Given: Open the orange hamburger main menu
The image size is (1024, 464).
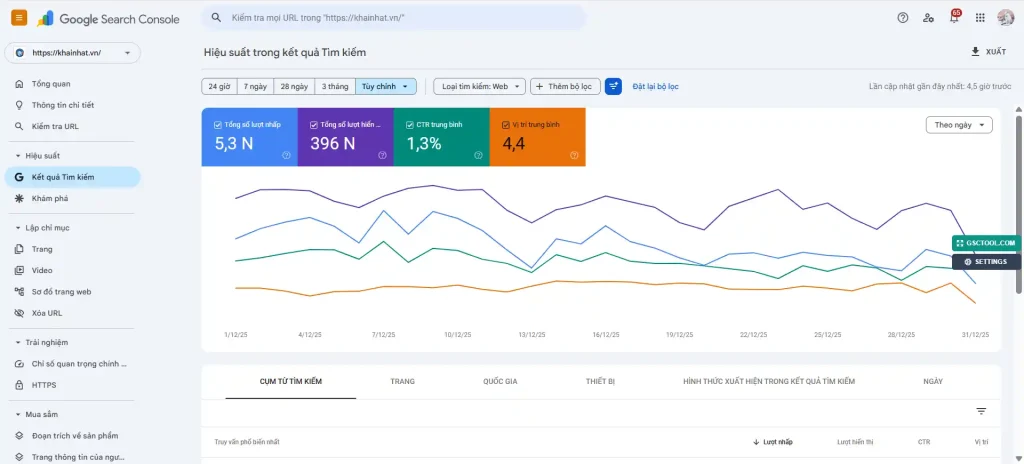Looking at the screenshot, I should (19, 18).
